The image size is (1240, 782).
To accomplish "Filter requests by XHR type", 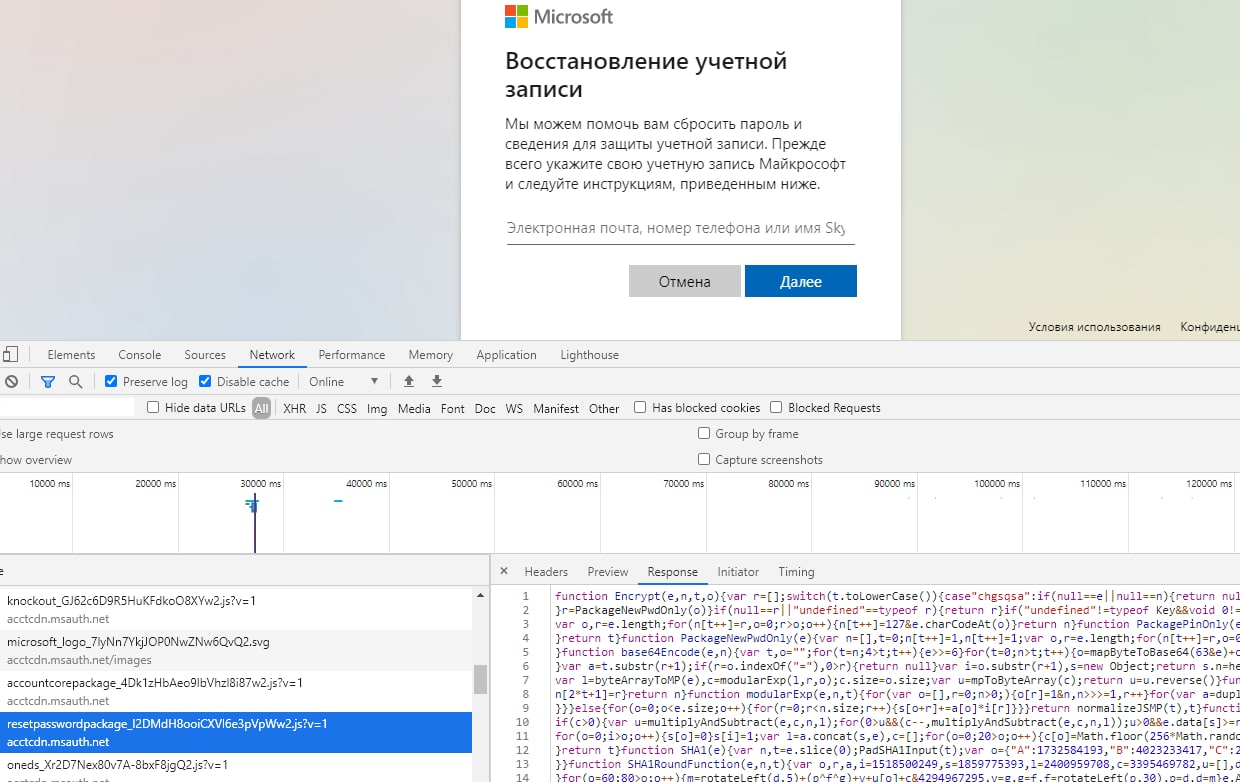I will click(x=295, y=408).
